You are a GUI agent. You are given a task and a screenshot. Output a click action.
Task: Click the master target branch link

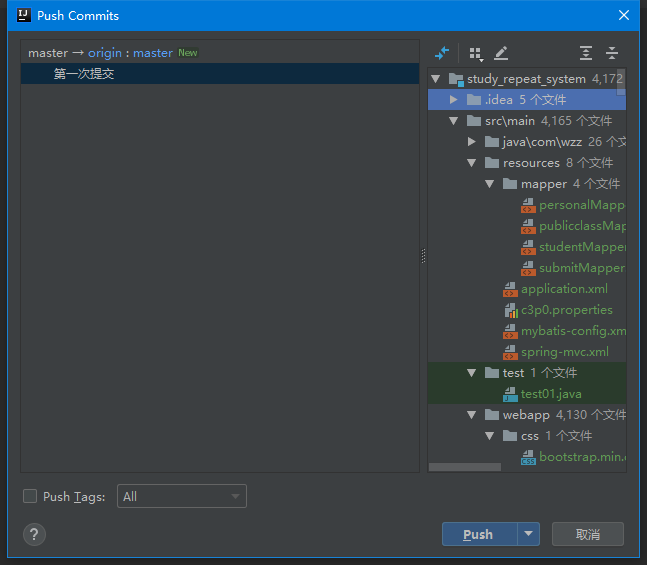pyautogui.click(x=153, y=53)
